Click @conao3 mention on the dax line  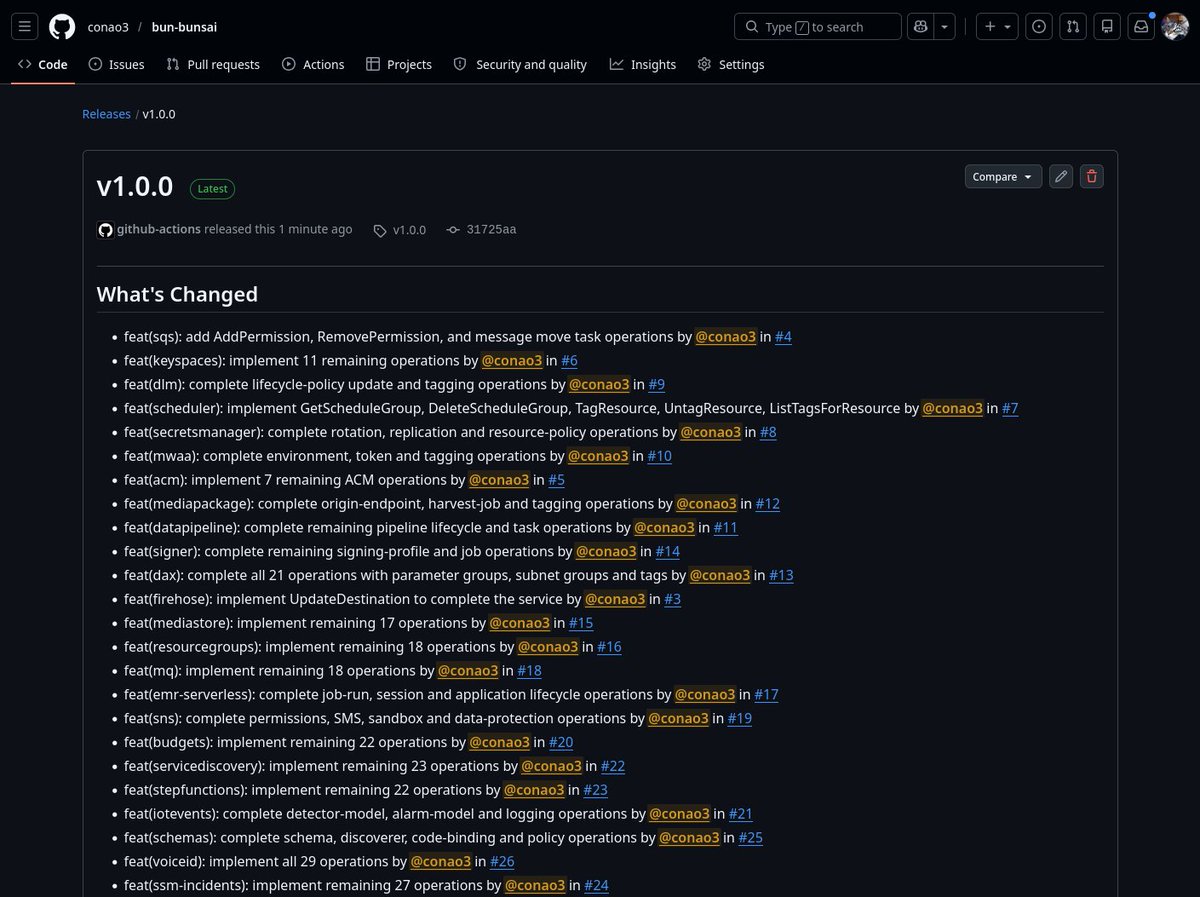click(x=720, y=575)
